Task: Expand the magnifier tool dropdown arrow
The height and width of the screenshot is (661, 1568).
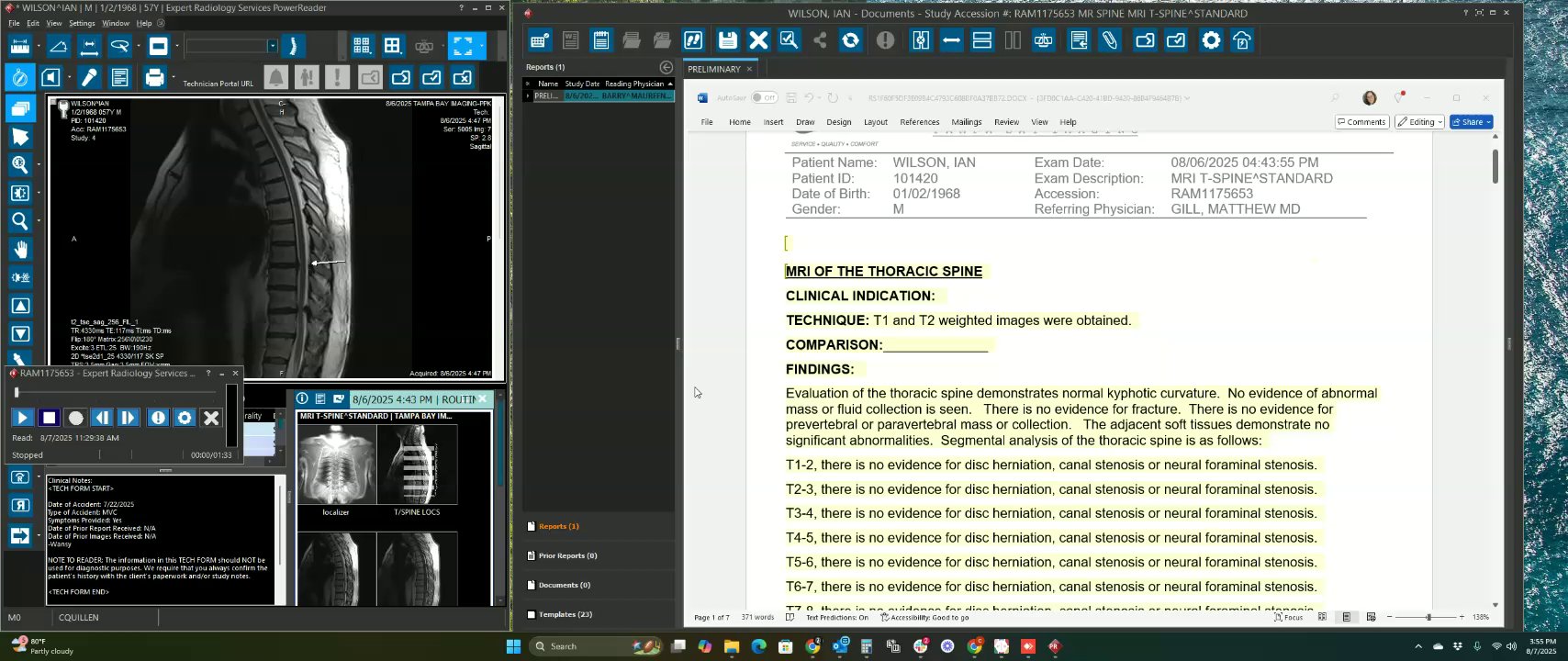Action: [x=38, y=220]
